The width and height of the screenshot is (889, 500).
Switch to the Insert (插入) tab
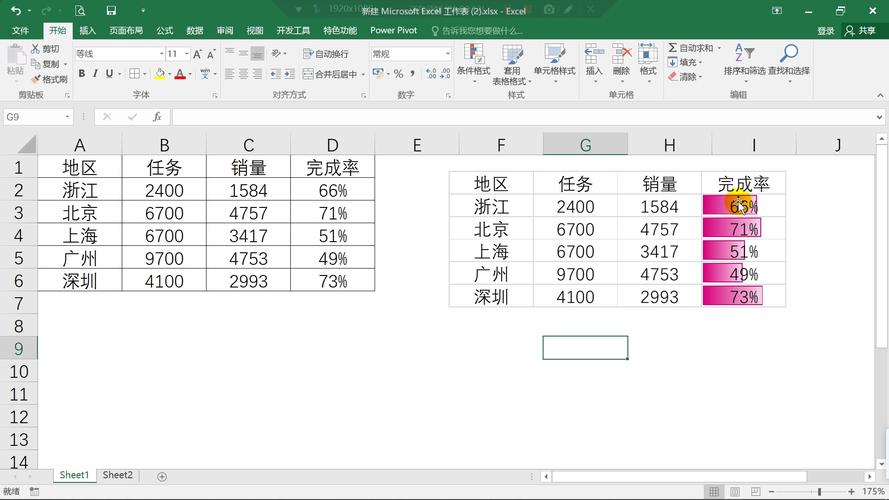tap(87, 31)
